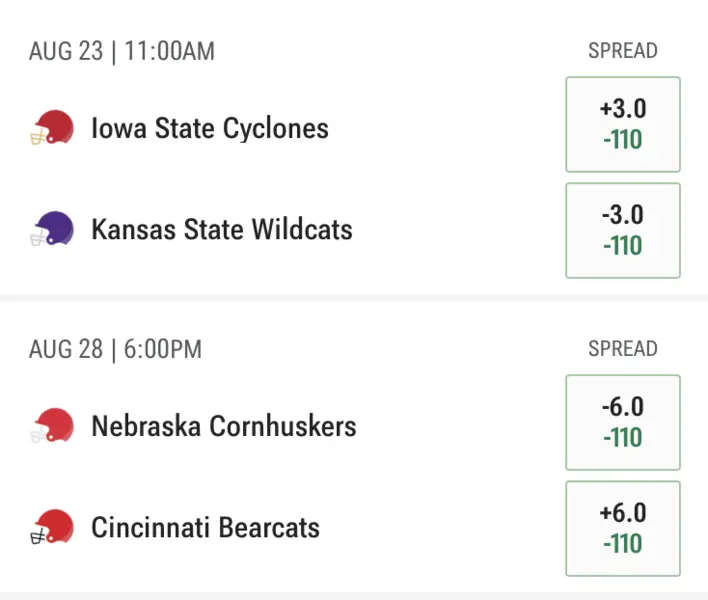Open the Nebraska Cornhuskers team name
The image size is (708, 600).
[x=224, y=427]
